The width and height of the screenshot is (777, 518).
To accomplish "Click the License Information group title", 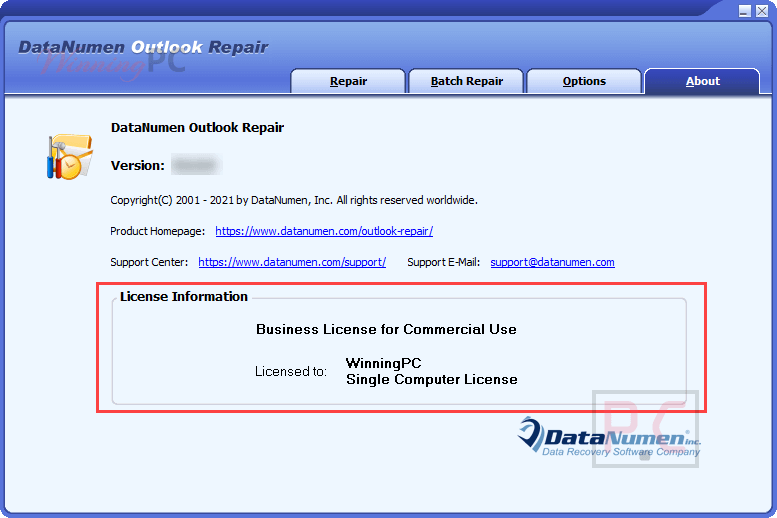I will pyautogui.click(x=184, y=296).
